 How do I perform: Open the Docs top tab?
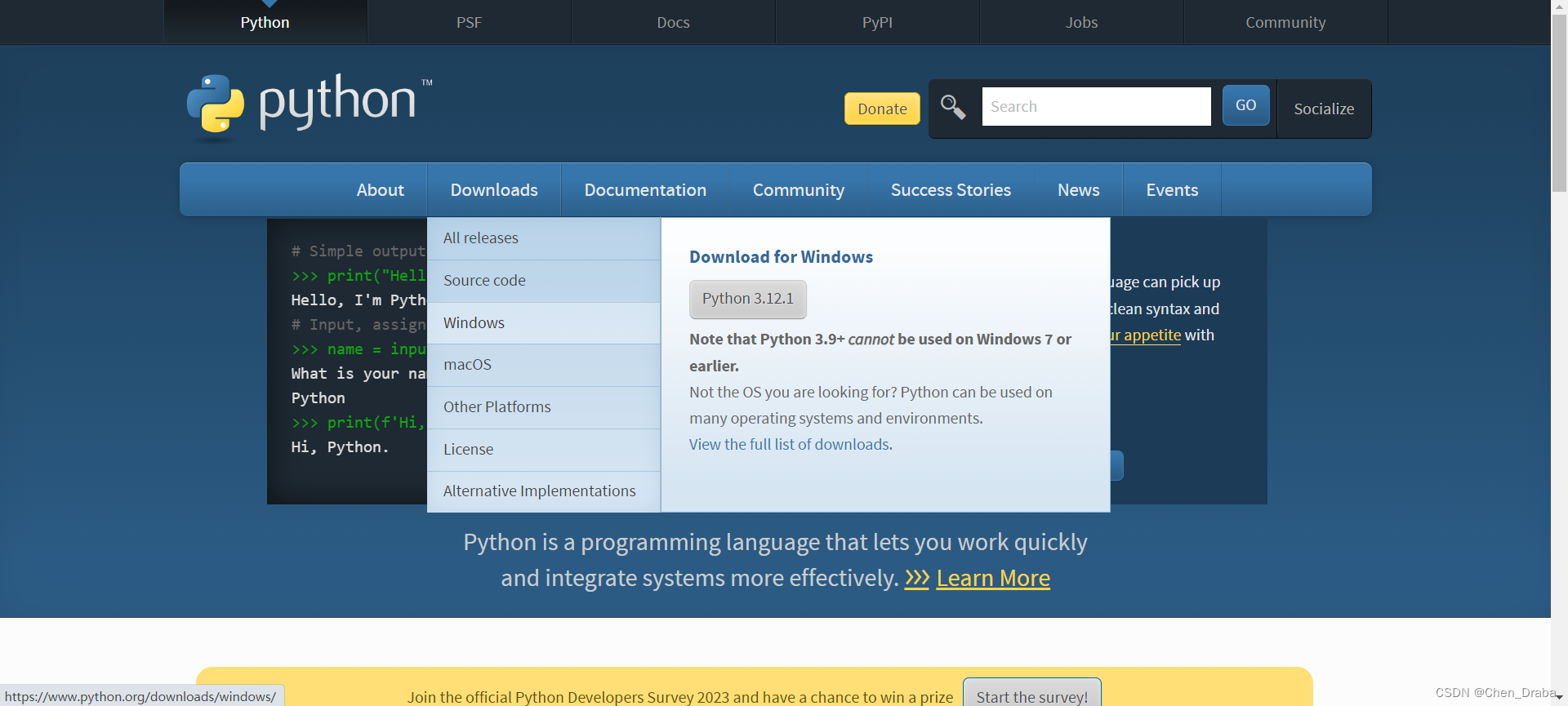(673, 22)
